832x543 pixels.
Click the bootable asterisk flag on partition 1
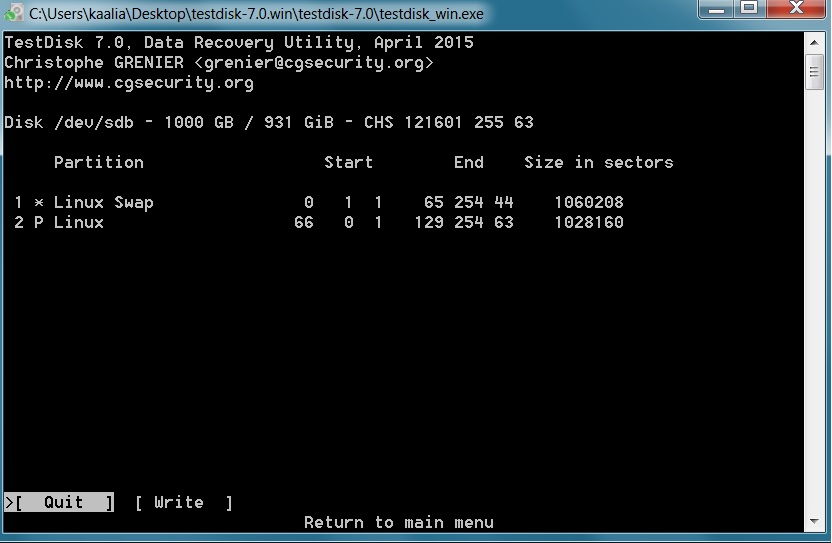click(38, 202)
